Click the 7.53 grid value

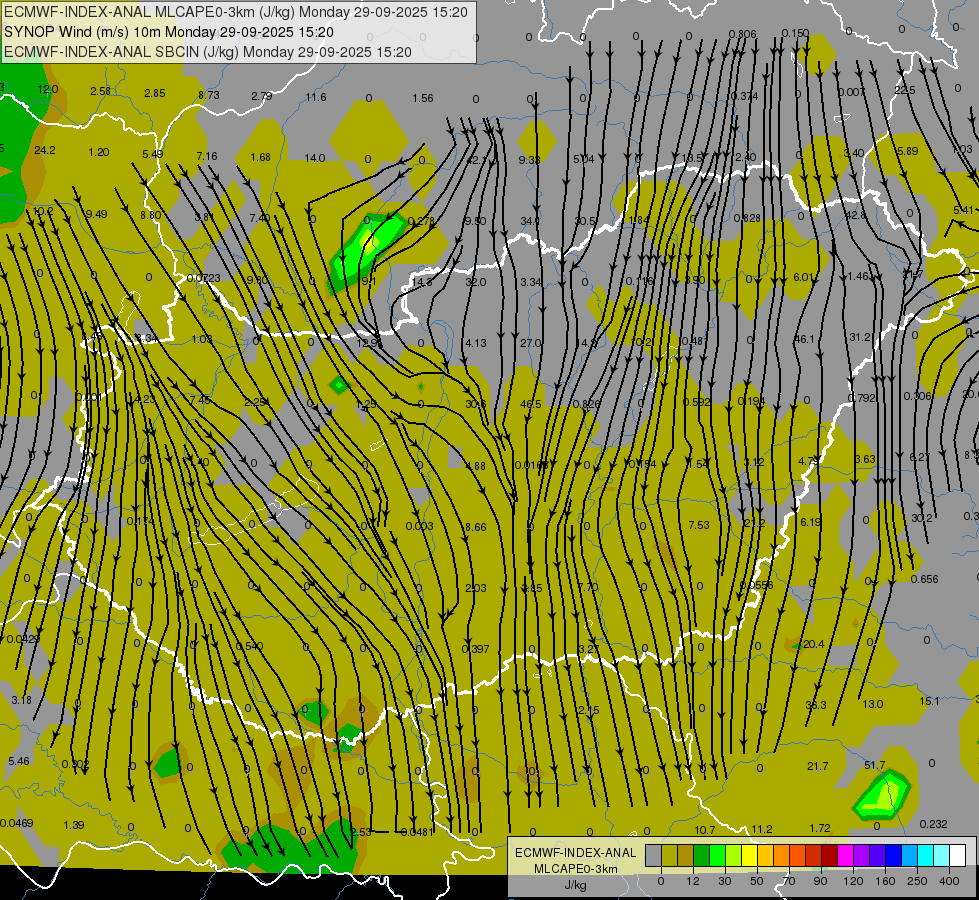pos(698,525)
